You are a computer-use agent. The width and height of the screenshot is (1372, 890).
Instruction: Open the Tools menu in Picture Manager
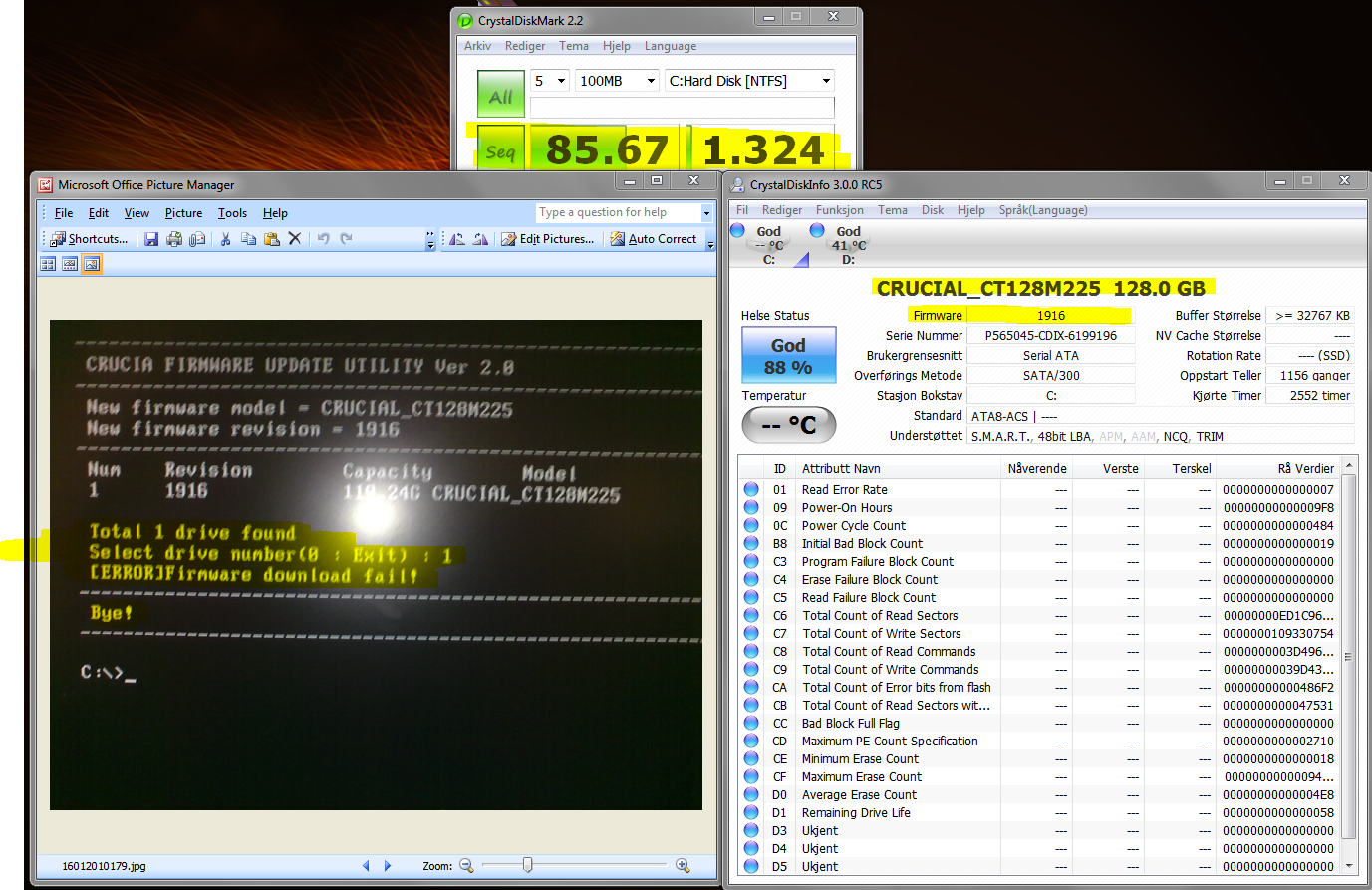pos(232,213)
